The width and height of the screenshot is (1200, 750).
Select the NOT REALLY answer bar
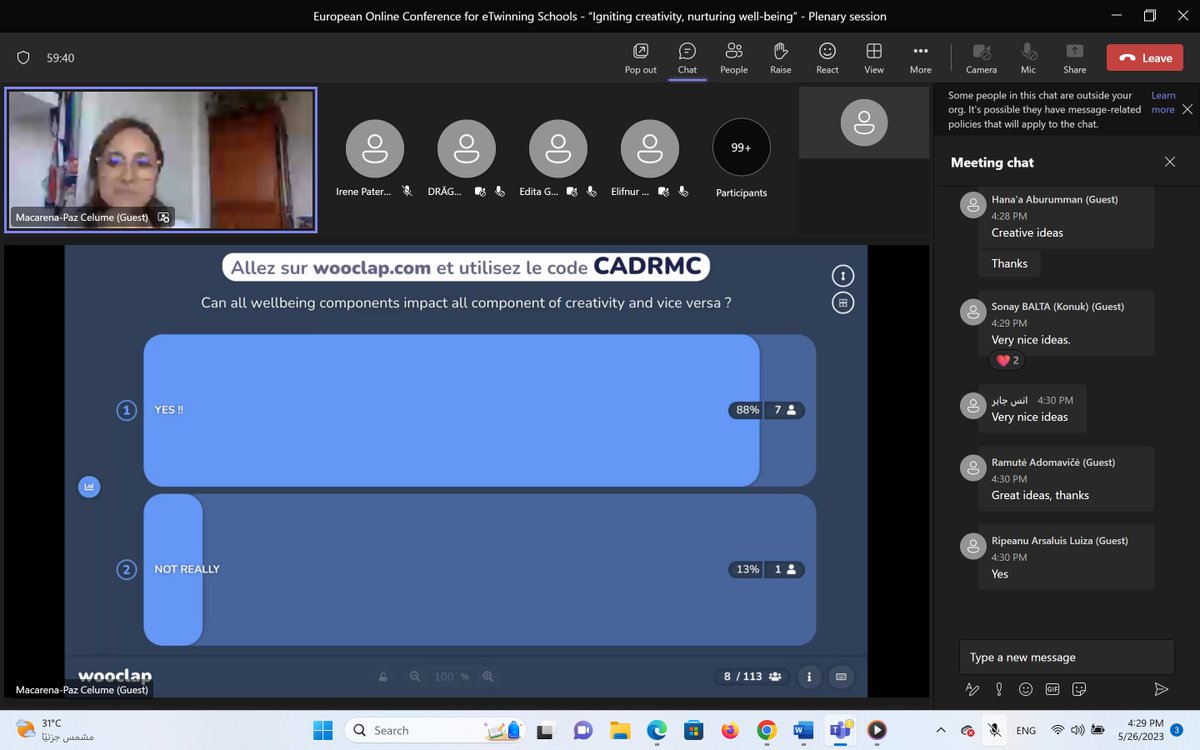click(480, 570)
